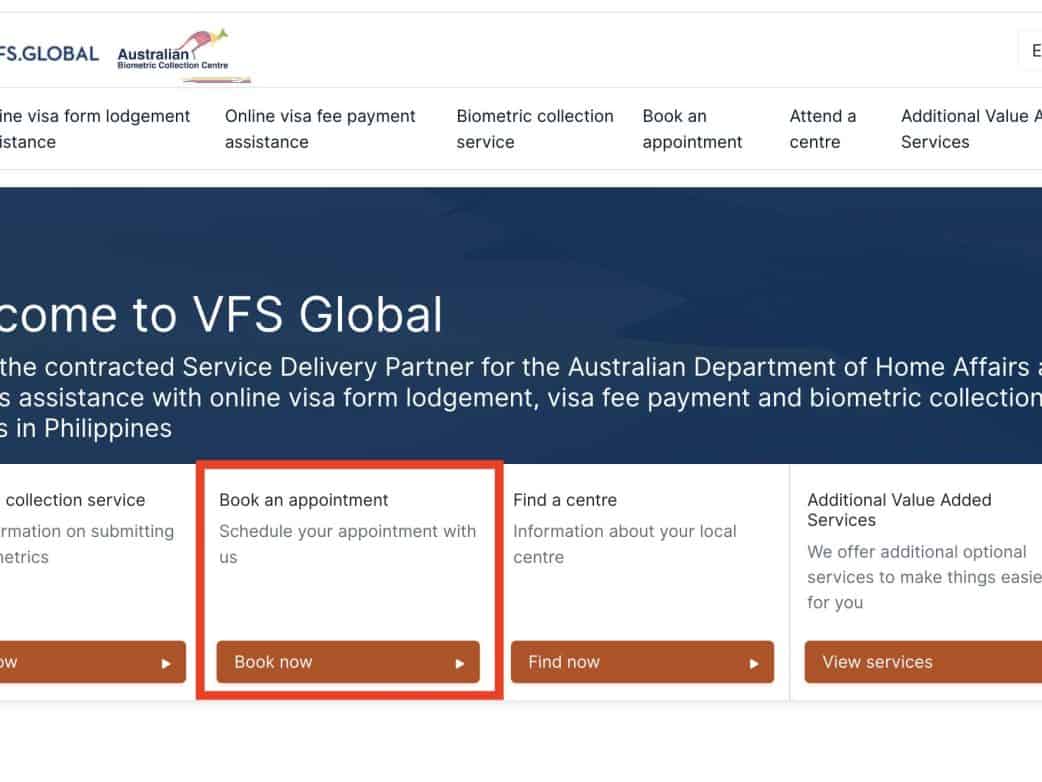Open Biometric collection service in navigation bar

[534, 129]
